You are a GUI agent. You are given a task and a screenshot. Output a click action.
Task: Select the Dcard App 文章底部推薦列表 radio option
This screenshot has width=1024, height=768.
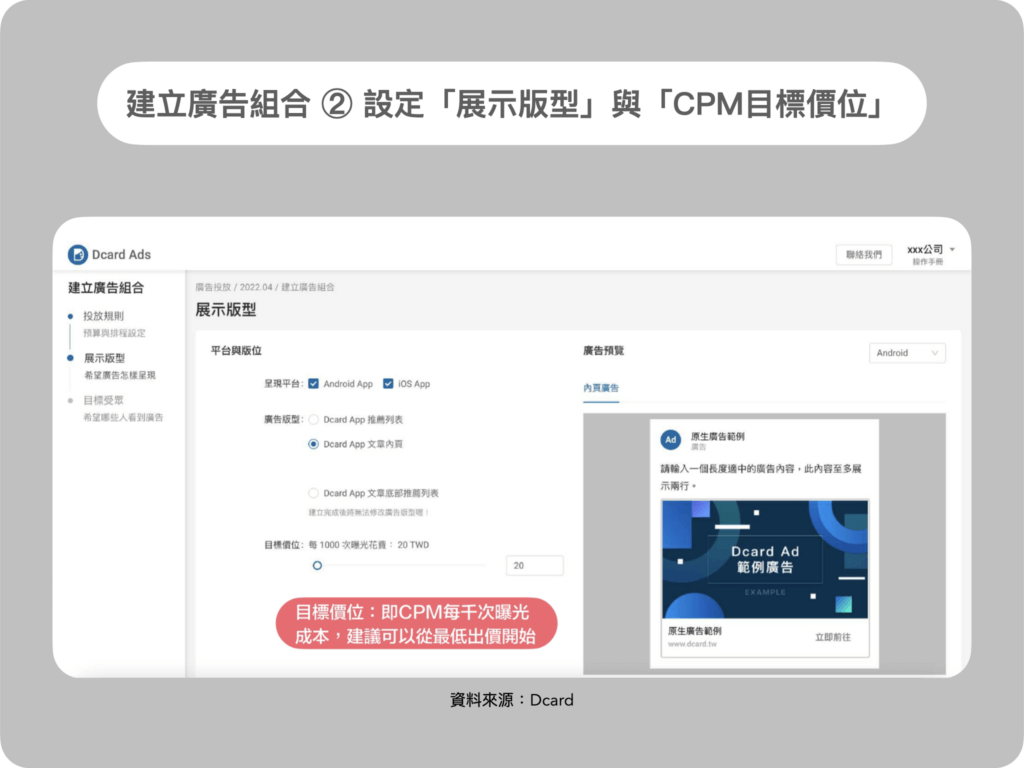point(313,493)
